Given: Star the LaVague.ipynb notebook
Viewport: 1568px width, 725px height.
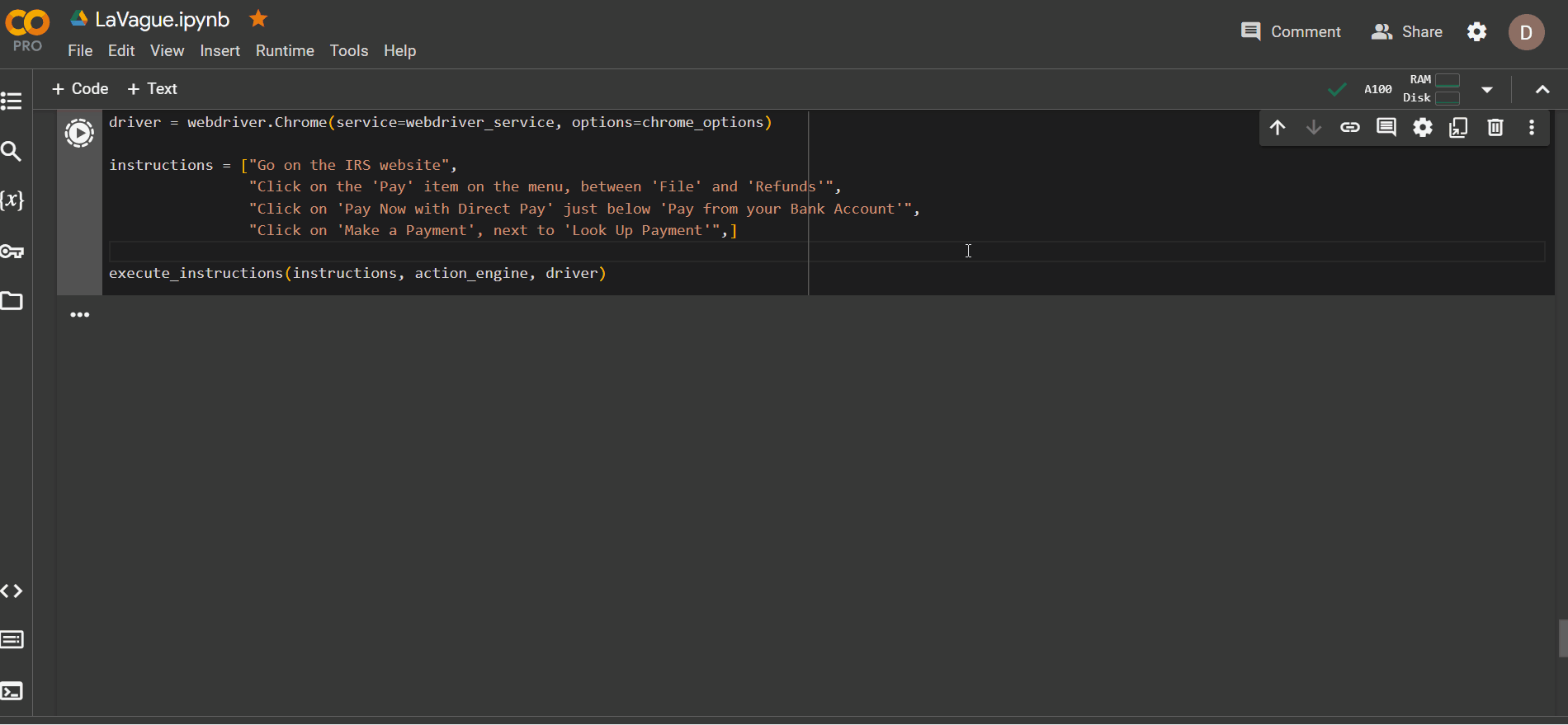Looking at the screenshot, I should click(x=258, y=18).
